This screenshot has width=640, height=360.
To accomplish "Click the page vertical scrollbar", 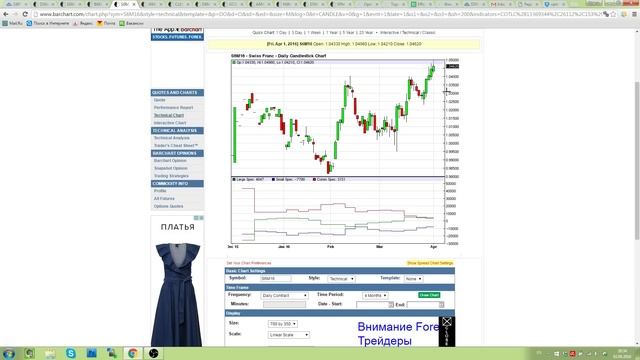I will pos(637,160).
